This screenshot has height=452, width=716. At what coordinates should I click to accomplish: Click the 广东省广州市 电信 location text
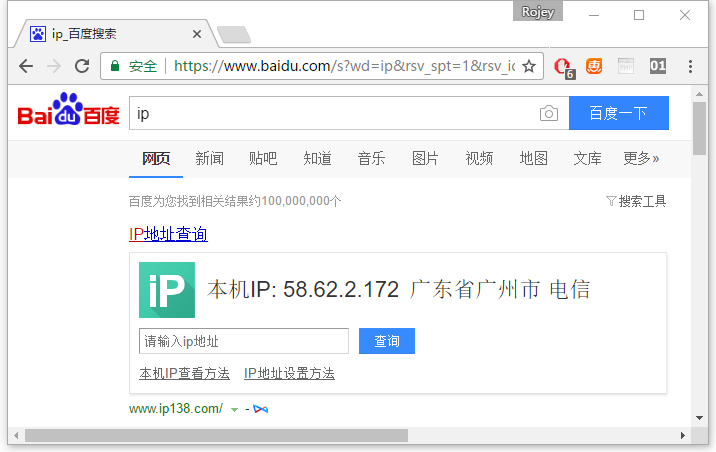(x=500, y=289)
